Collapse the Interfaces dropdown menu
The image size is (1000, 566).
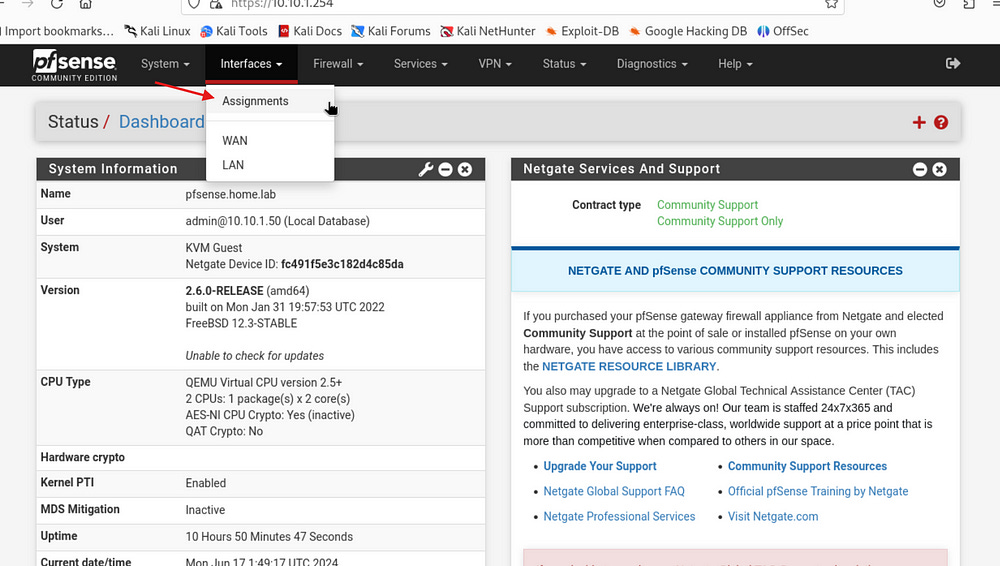[251, 64]
